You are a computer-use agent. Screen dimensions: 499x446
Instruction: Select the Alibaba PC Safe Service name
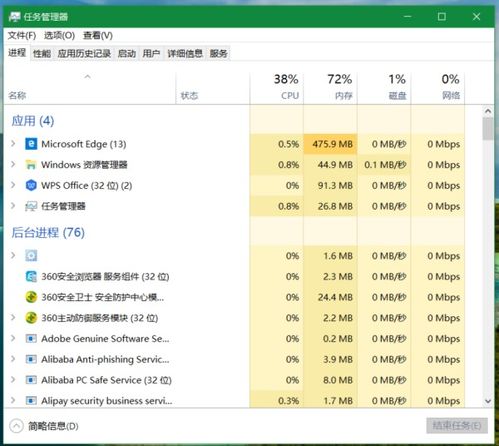point(106,380)
